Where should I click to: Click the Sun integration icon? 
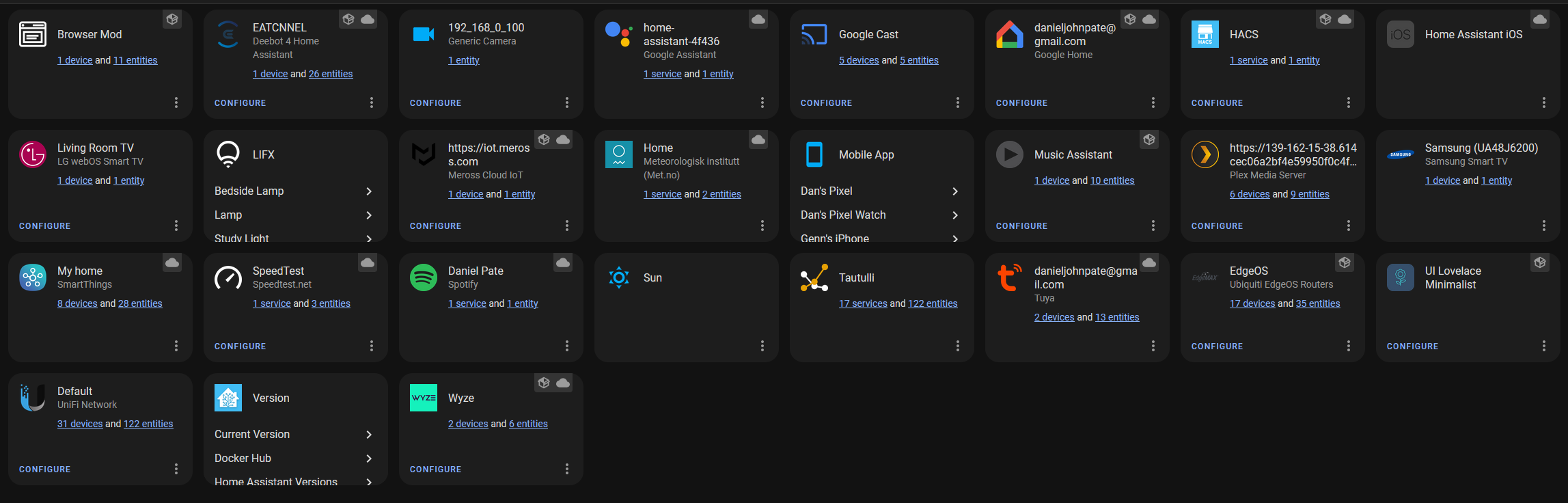(x=619, y=277)
